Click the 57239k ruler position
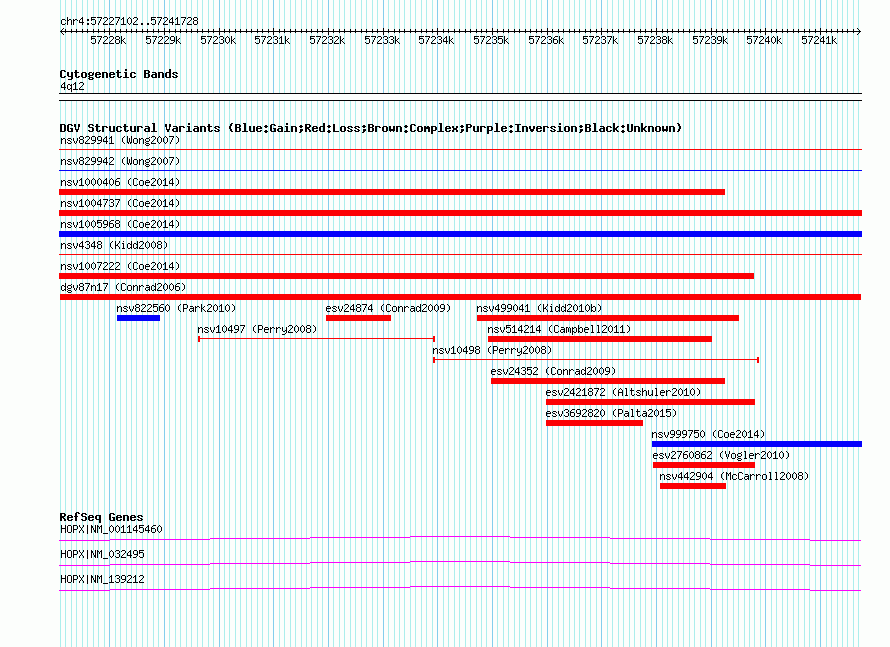Screen dimensions: 890x647 click(710, 41)
